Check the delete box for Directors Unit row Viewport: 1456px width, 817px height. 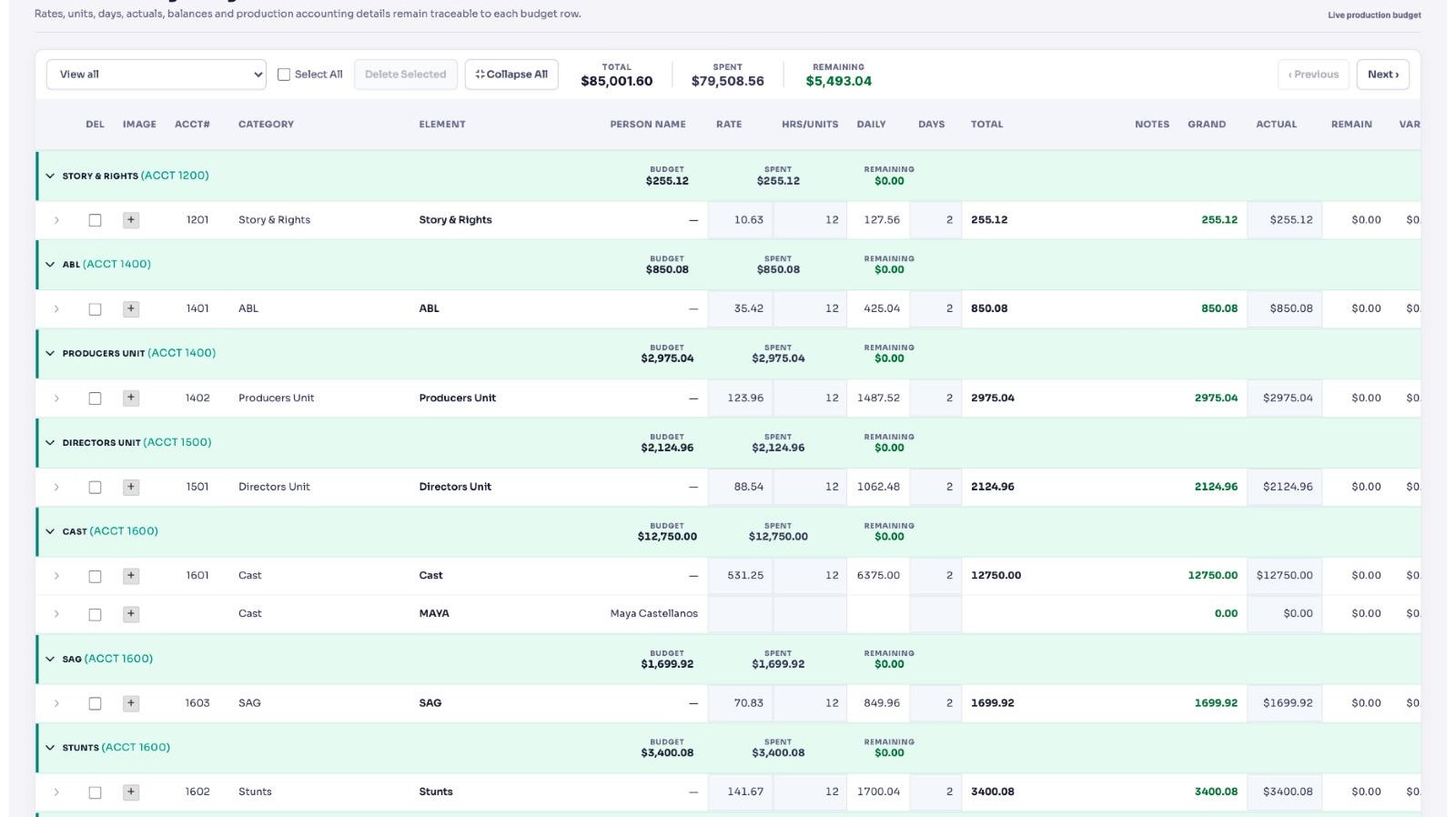(95, 488)
